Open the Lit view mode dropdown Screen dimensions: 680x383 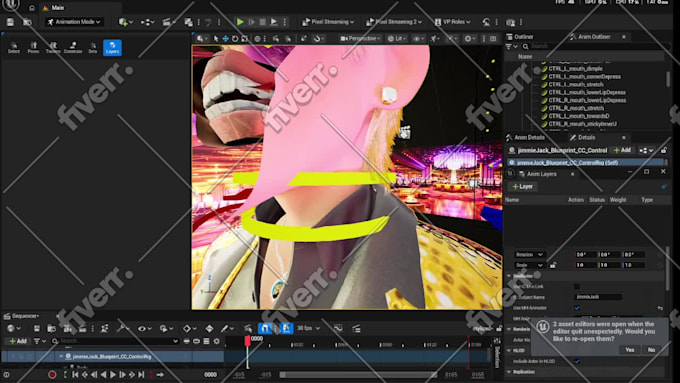click(397, 39)
